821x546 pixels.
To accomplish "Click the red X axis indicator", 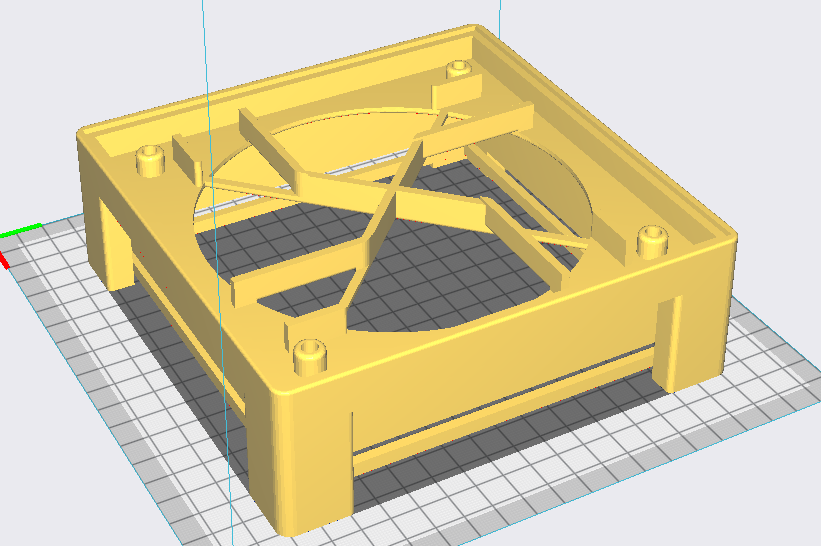I will pyautogui.click(x=4, y=260).
